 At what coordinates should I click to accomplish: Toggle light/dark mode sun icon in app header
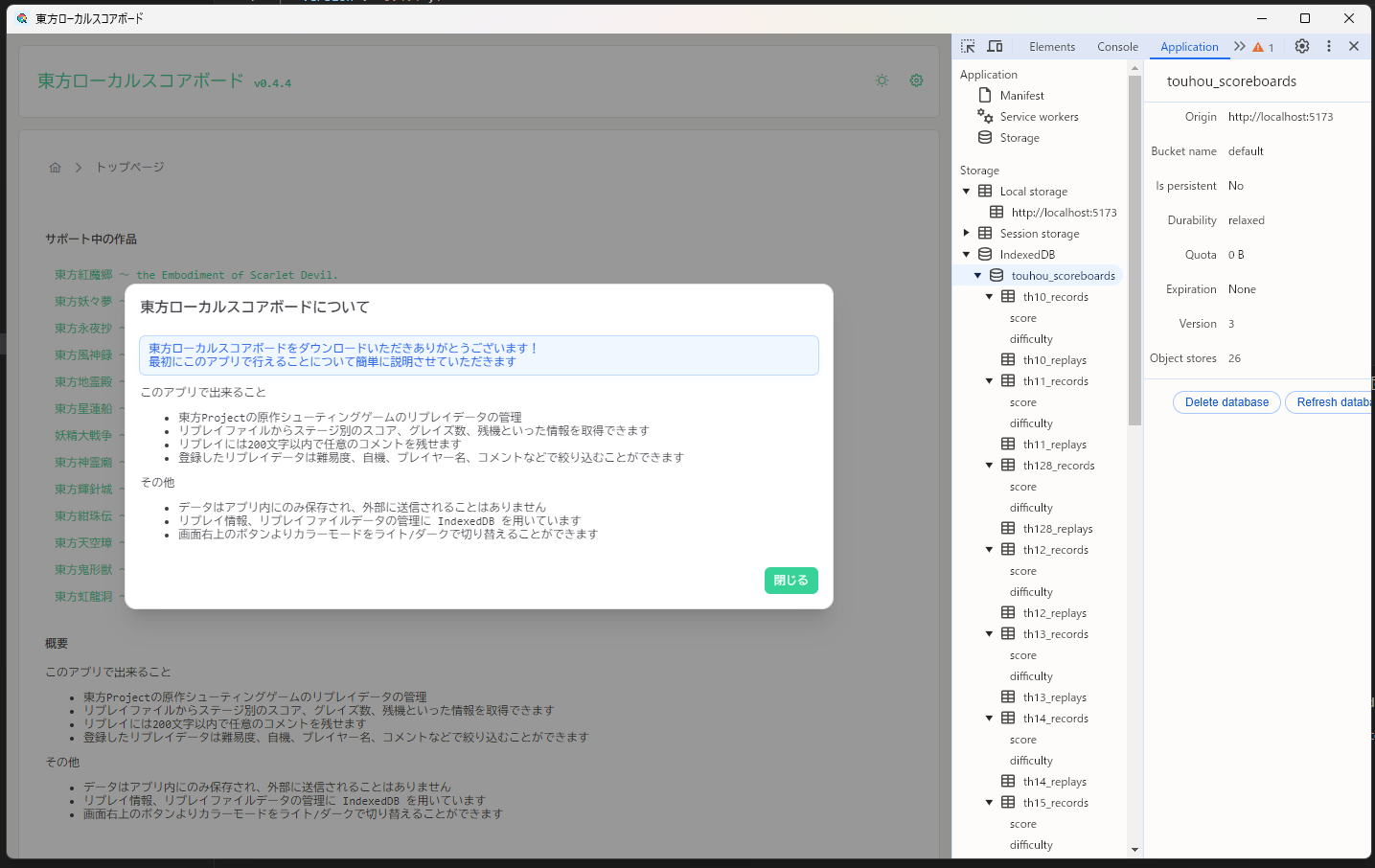pyautogui.click(x=882, y=80)
